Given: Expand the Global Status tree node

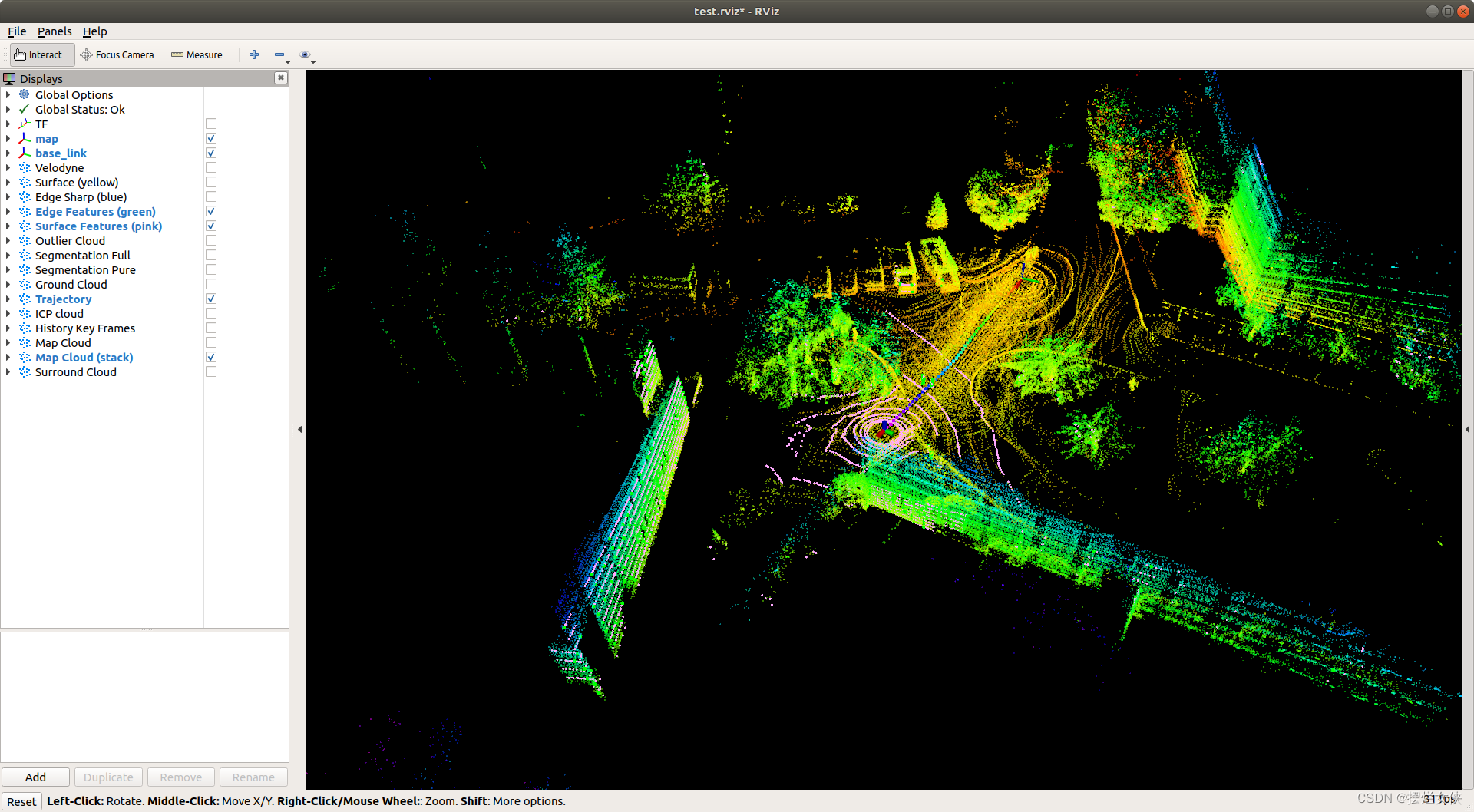Looking at the screenshot, I should pyautogui.click(x=8, y=109).
